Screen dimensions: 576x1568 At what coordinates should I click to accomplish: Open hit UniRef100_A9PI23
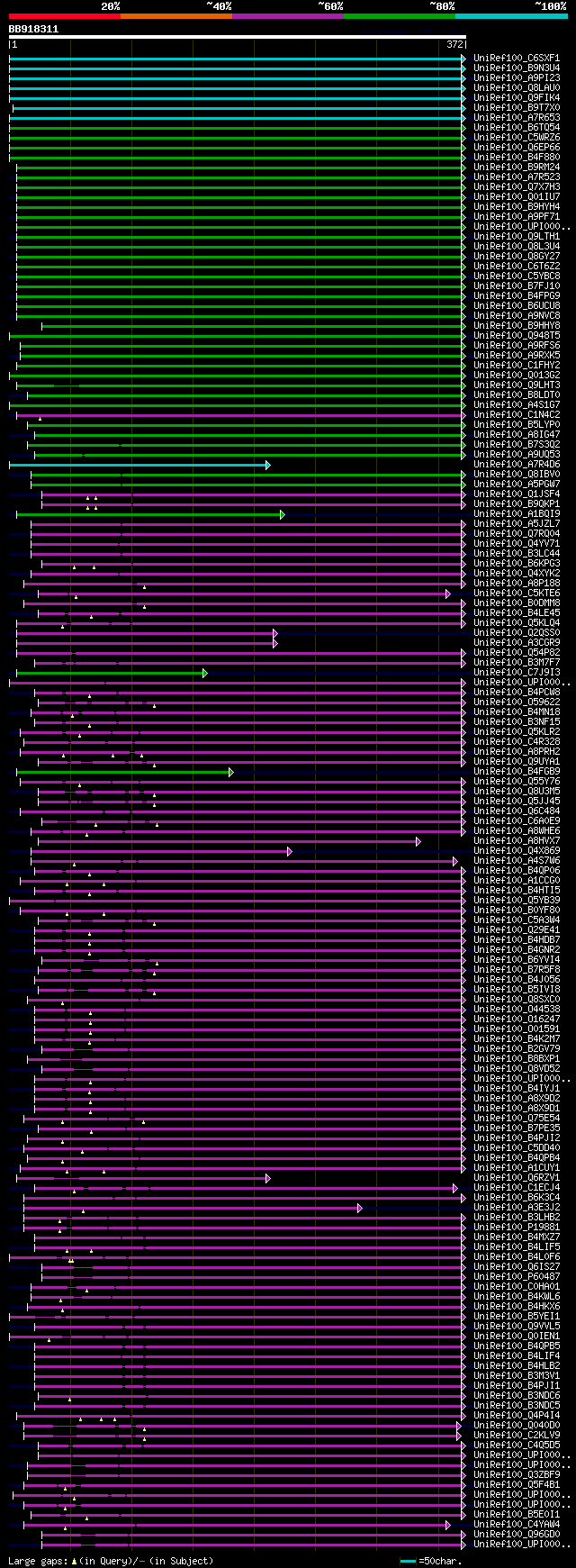coord(517,78)
